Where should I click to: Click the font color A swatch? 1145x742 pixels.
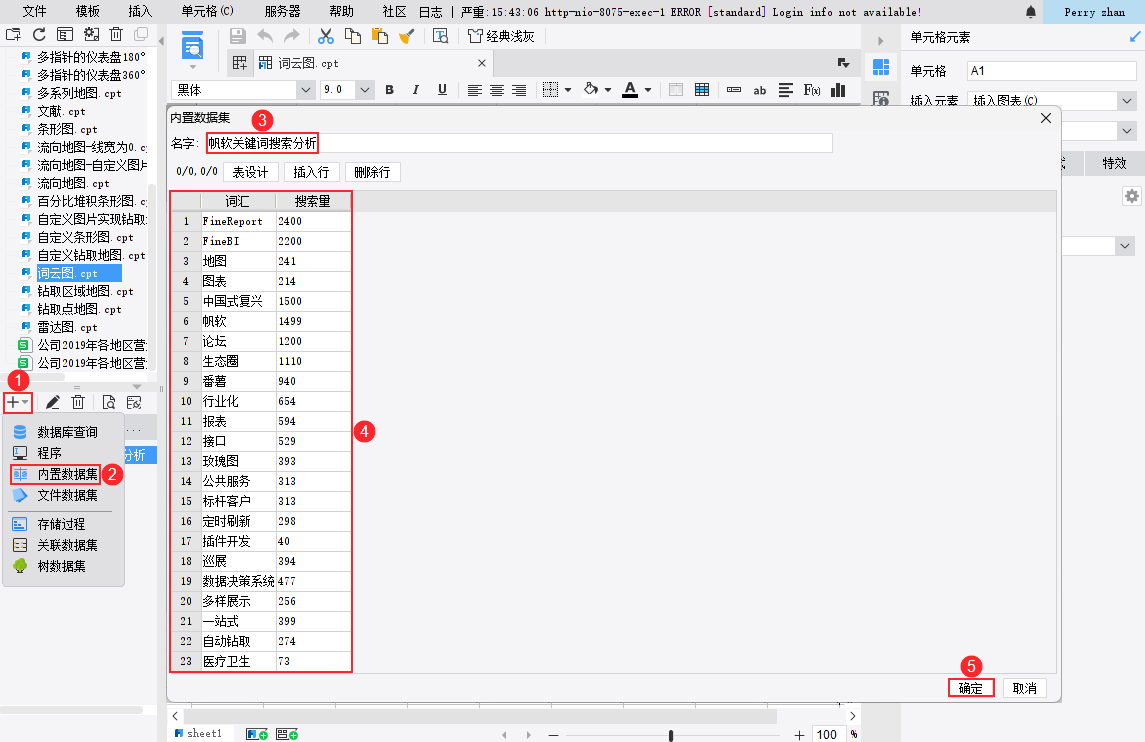(x=630, y=90)
